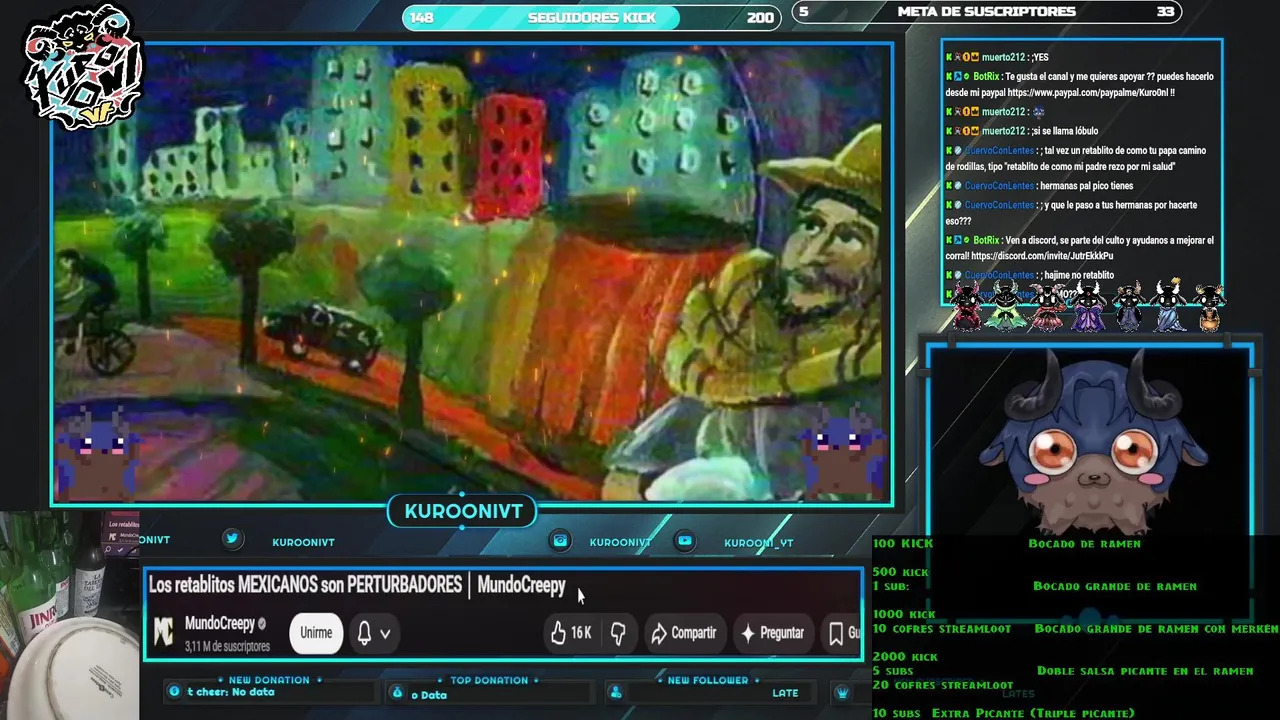Click the Seguidores Kick progress bar

pyautogui.click(x=591, y=17)
